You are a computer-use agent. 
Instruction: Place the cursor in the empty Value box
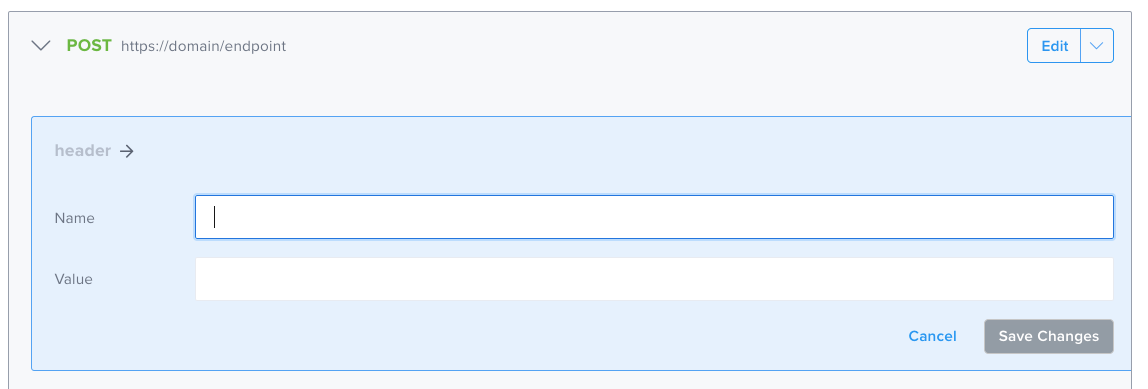(654, 278)
